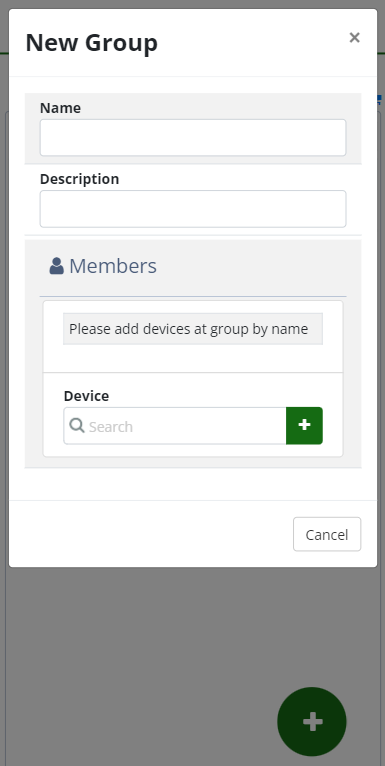Image resolution: width=385 pixels, height=766 pixels.
Task: Click the Members section heading
Action: pyautogui.click(x=113, y=266)
